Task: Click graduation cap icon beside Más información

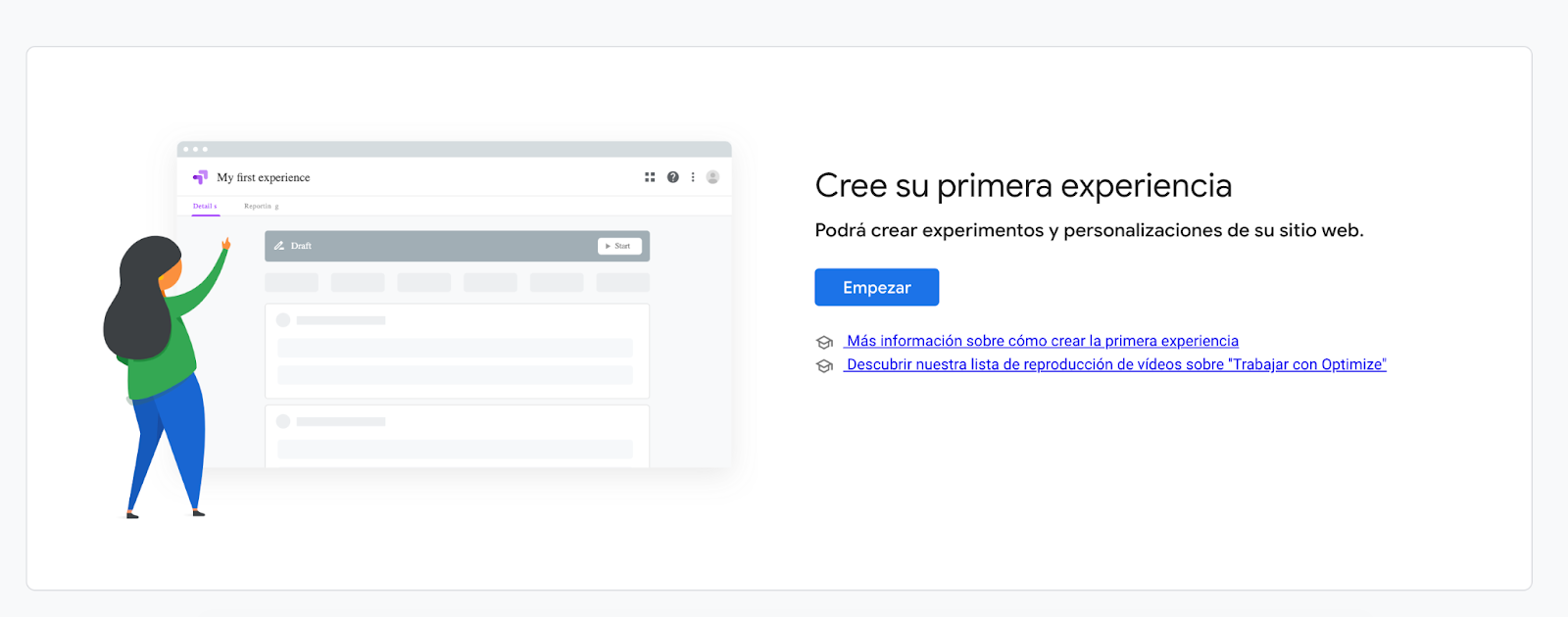Action: click(x=824, y=342)
